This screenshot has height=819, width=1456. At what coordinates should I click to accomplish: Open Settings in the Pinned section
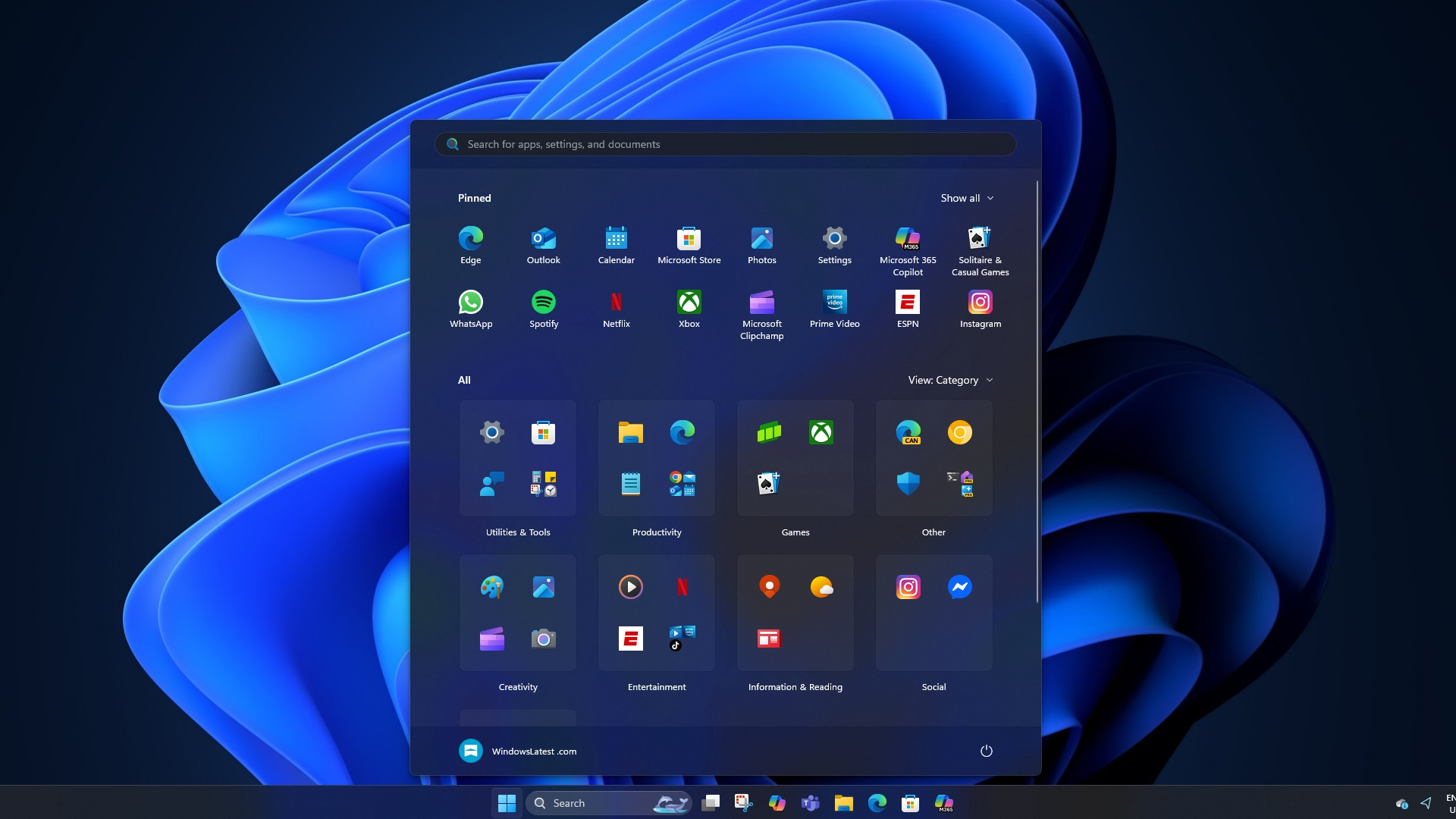(x=834, y=246)
